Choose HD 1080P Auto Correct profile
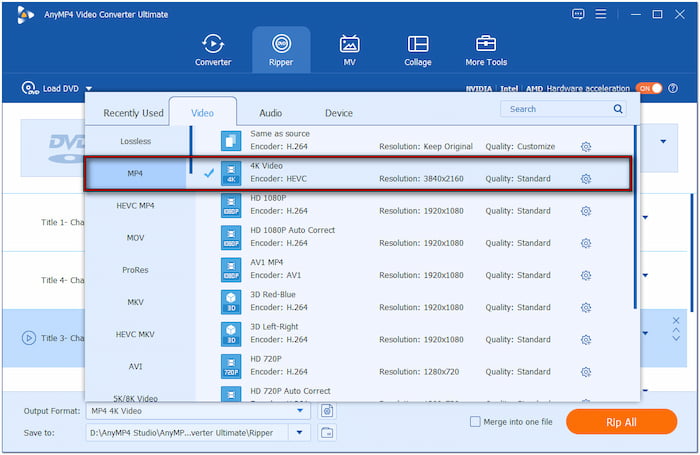700x455 pixels. [414, 237]
